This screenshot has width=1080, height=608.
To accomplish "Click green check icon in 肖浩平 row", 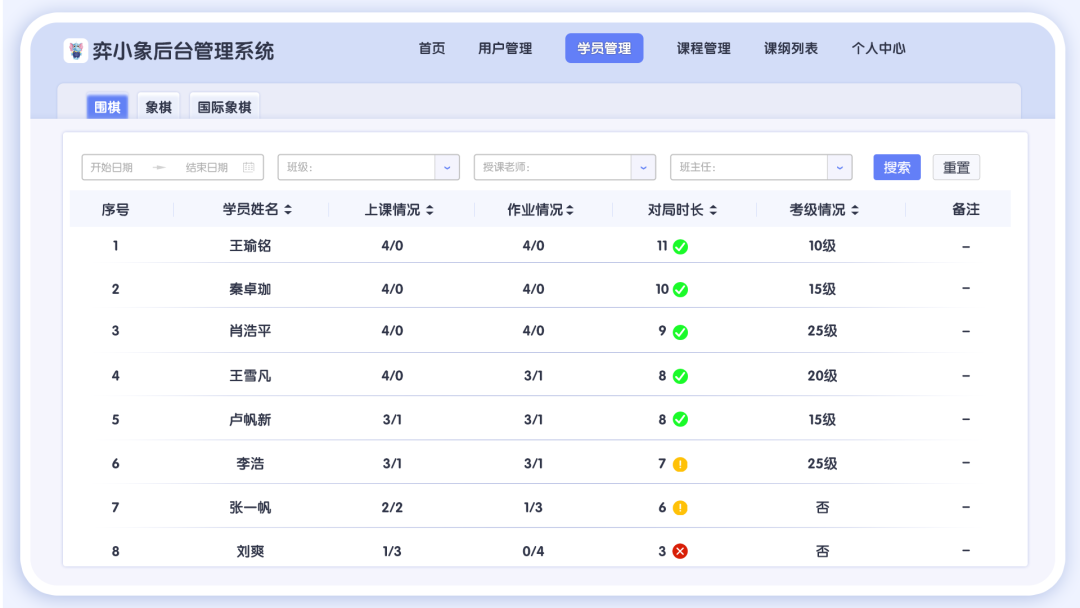I will pos(681,332).
